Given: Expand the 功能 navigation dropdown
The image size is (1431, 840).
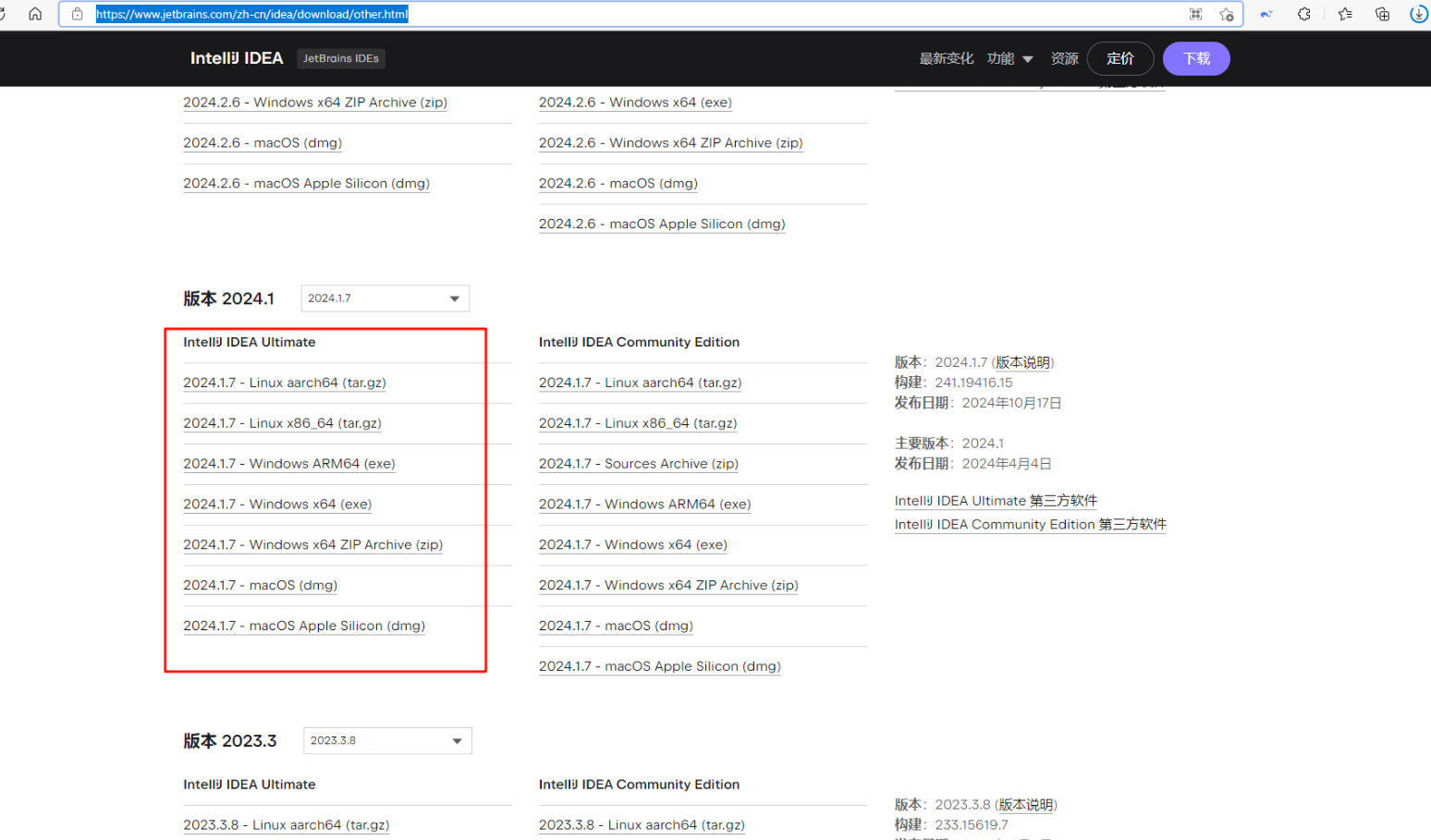Looking at the screenshot, I should [x=1009, y=58].
